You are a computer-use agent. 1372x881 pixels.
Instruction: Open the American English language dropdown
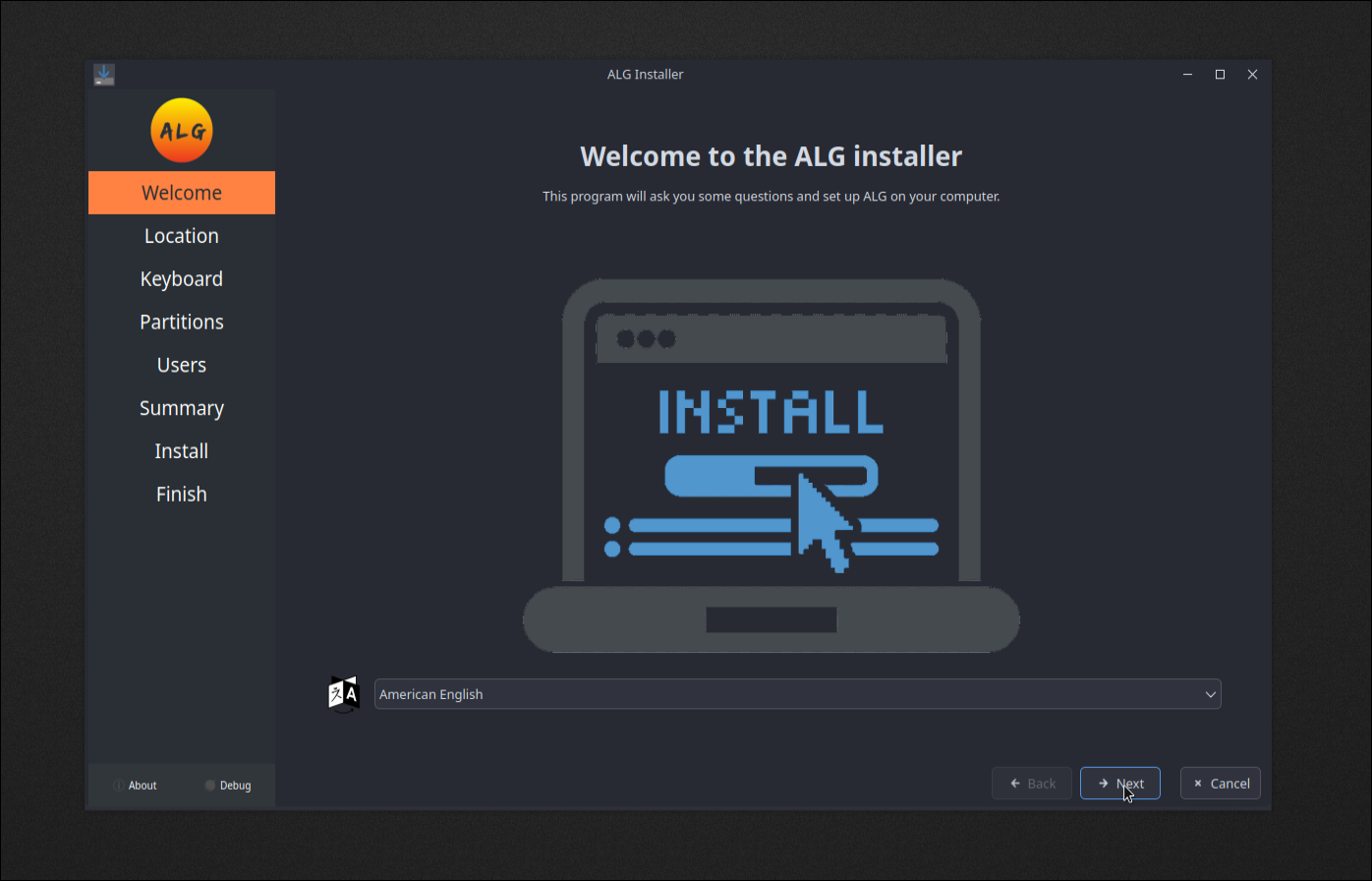tap(797, 694)
